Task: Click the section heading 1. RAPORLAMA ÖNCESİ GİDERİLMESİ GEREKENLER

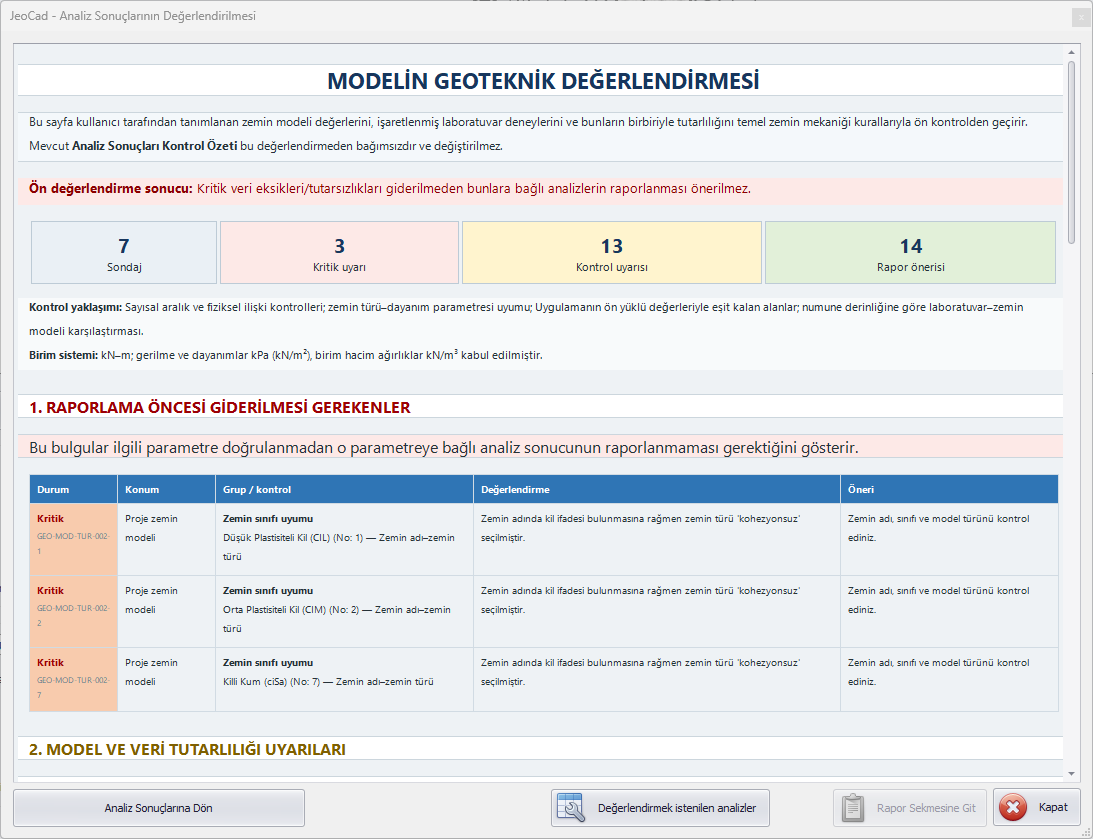Action: click(220, 408)
